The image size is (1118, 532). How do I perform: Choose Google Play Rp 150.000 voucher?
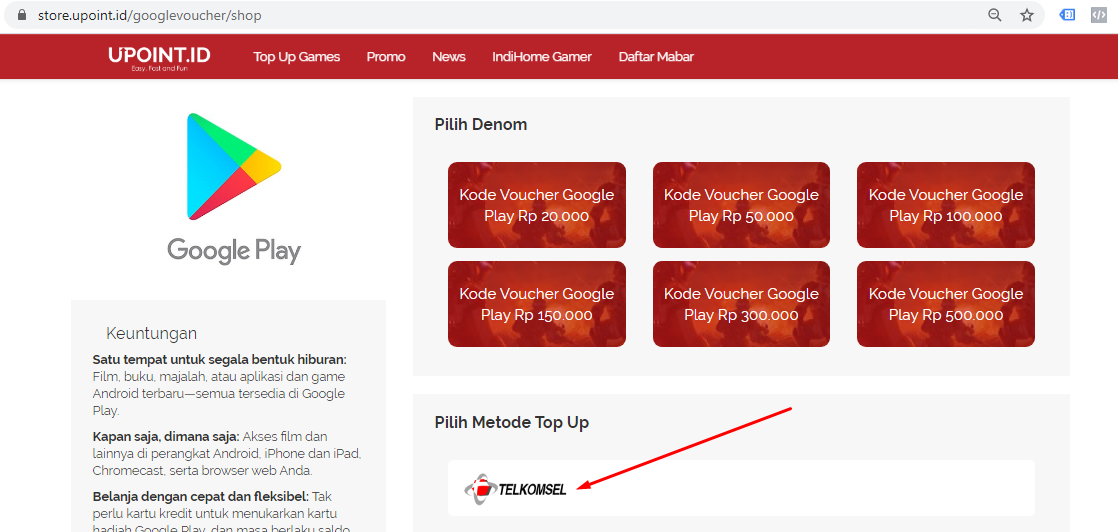click(537, 304)
